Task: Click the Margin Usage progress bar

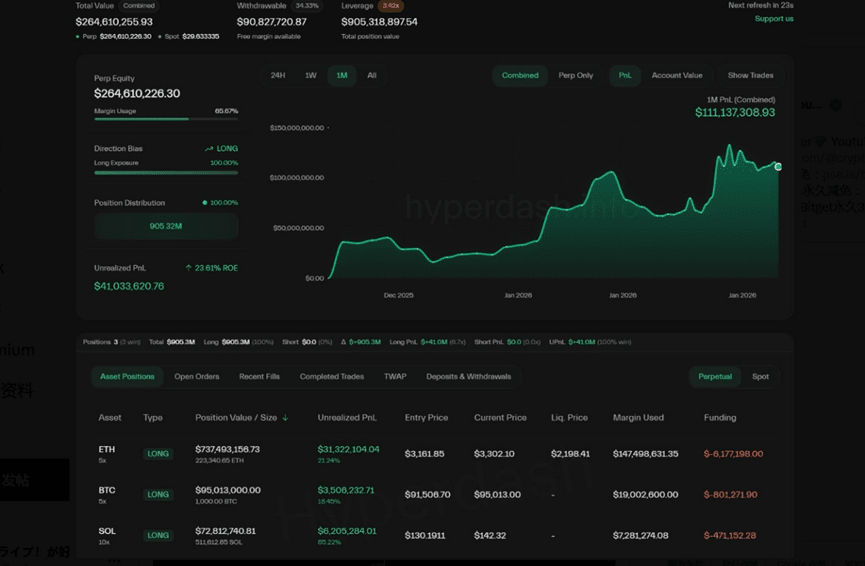Action: (166, 119)
